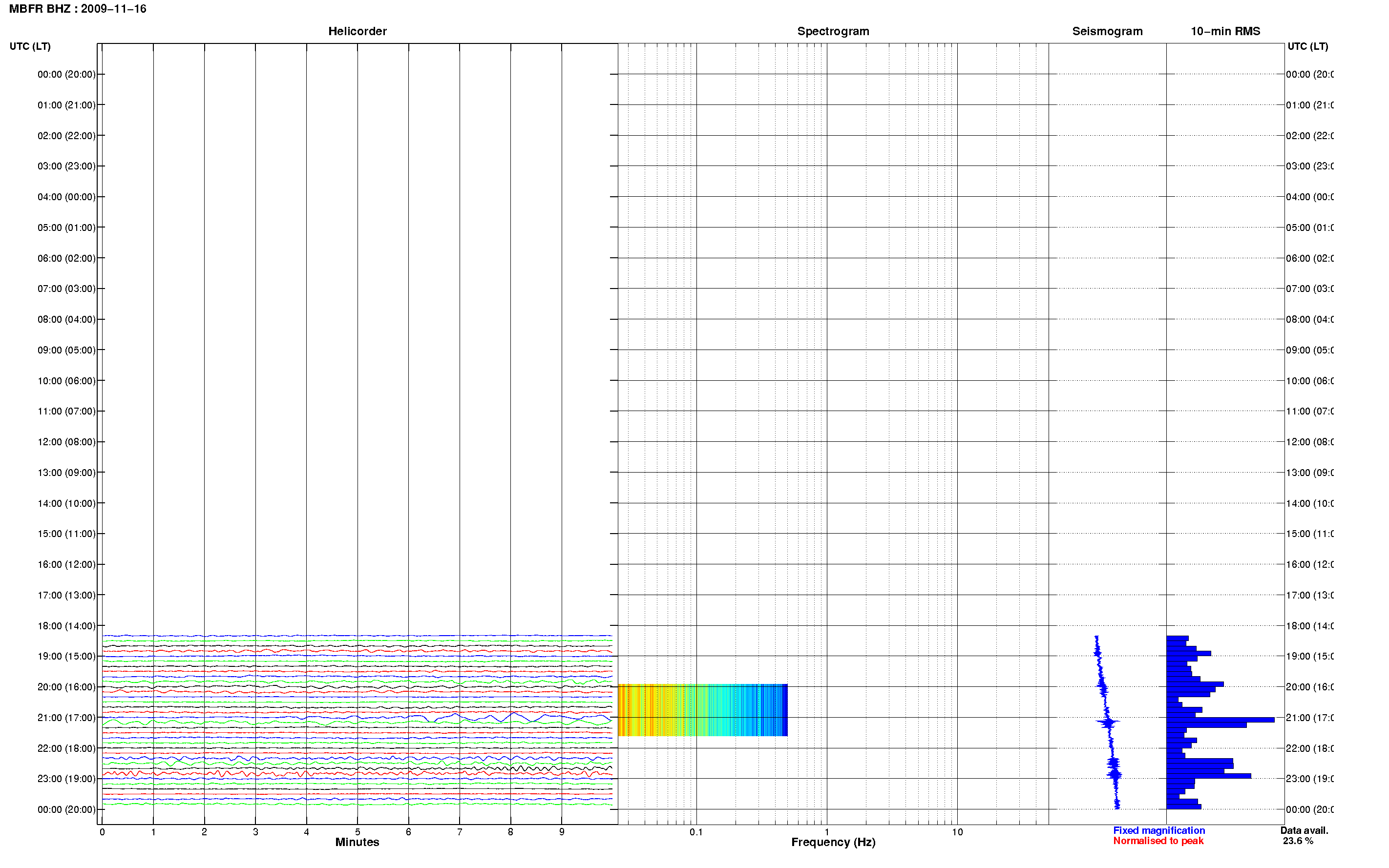This screenshot has width=1389, height=868.
Task: Click left axis label 15:00 (11:00)
Action: 66,534
